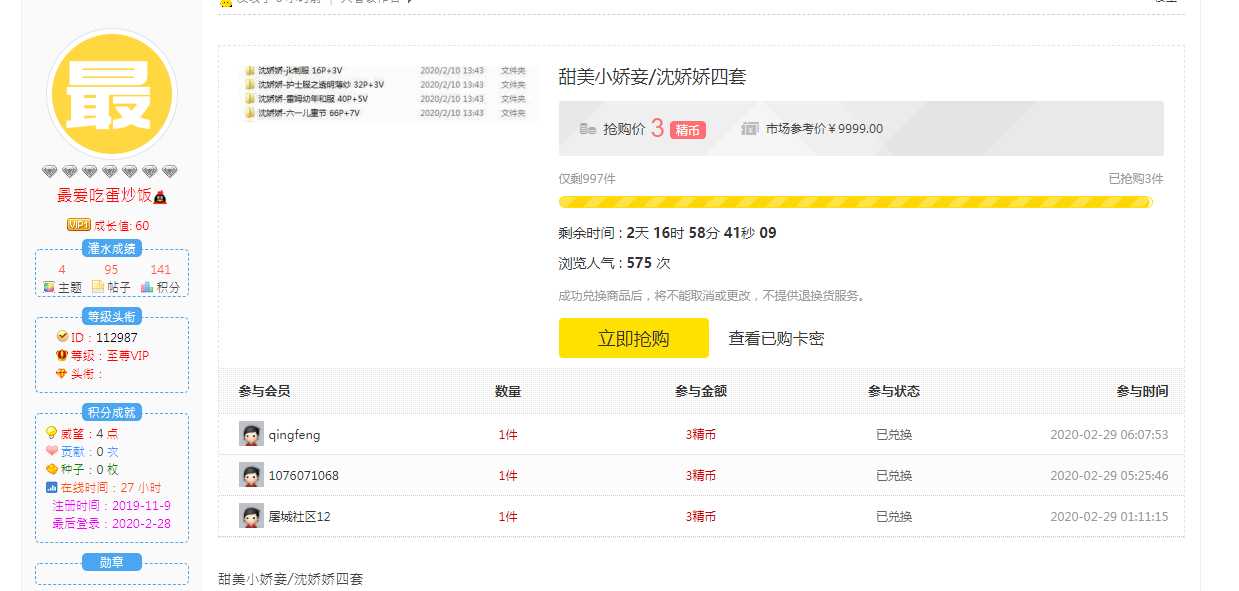
Task: Click the yellow note 帖子 icon
Action: 98,287
